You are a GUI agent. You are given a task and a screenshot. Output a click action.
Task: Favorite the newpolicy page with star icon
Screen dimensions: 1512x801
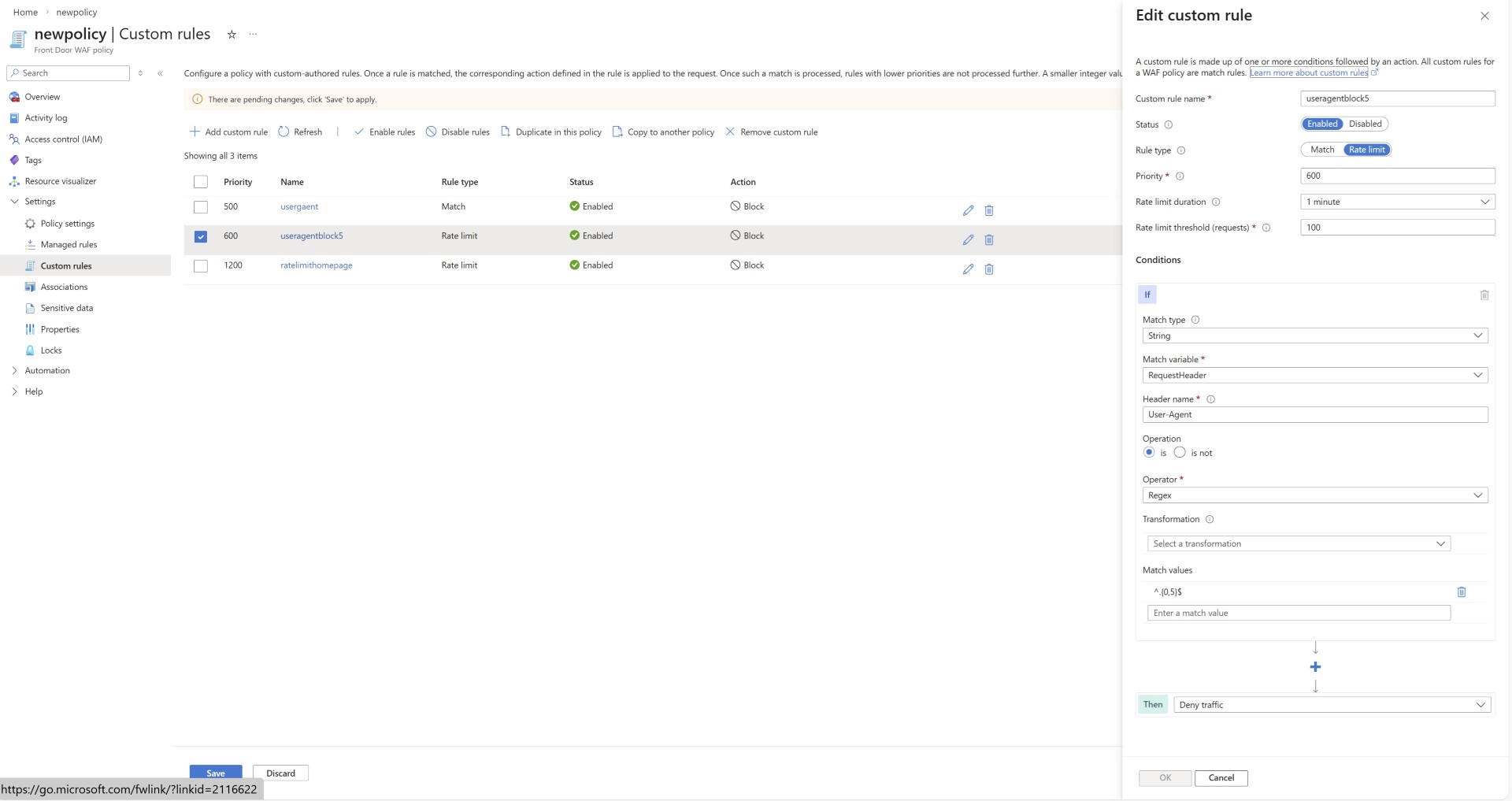point(232,35)
